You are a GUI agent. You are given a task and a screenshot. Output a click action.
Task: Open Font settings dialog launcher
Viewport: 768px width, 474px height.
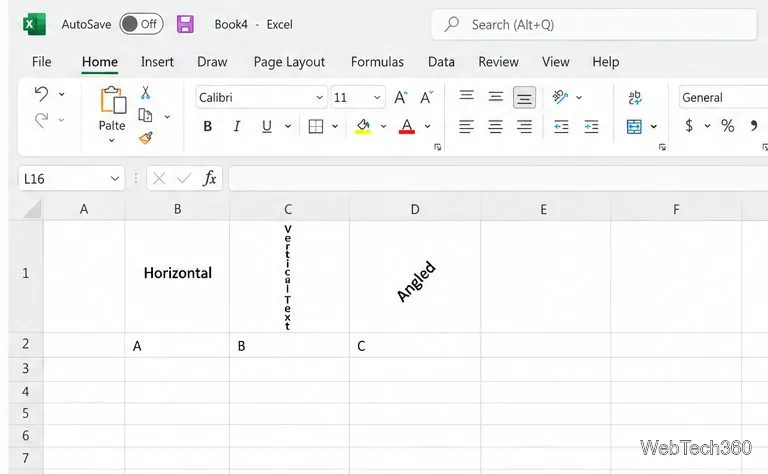tap(437, 147)
